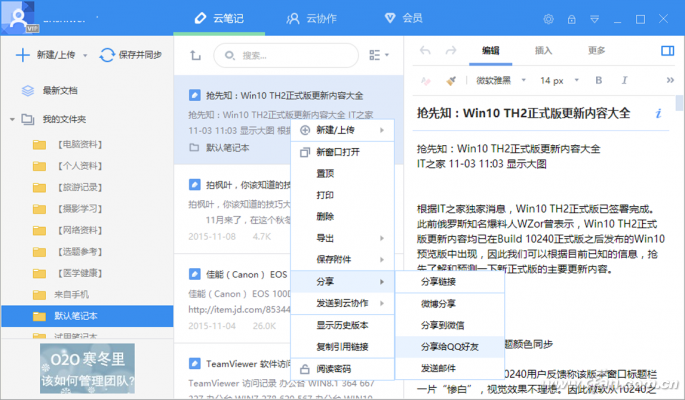Click the search magnifier icon

coord(229,55)
